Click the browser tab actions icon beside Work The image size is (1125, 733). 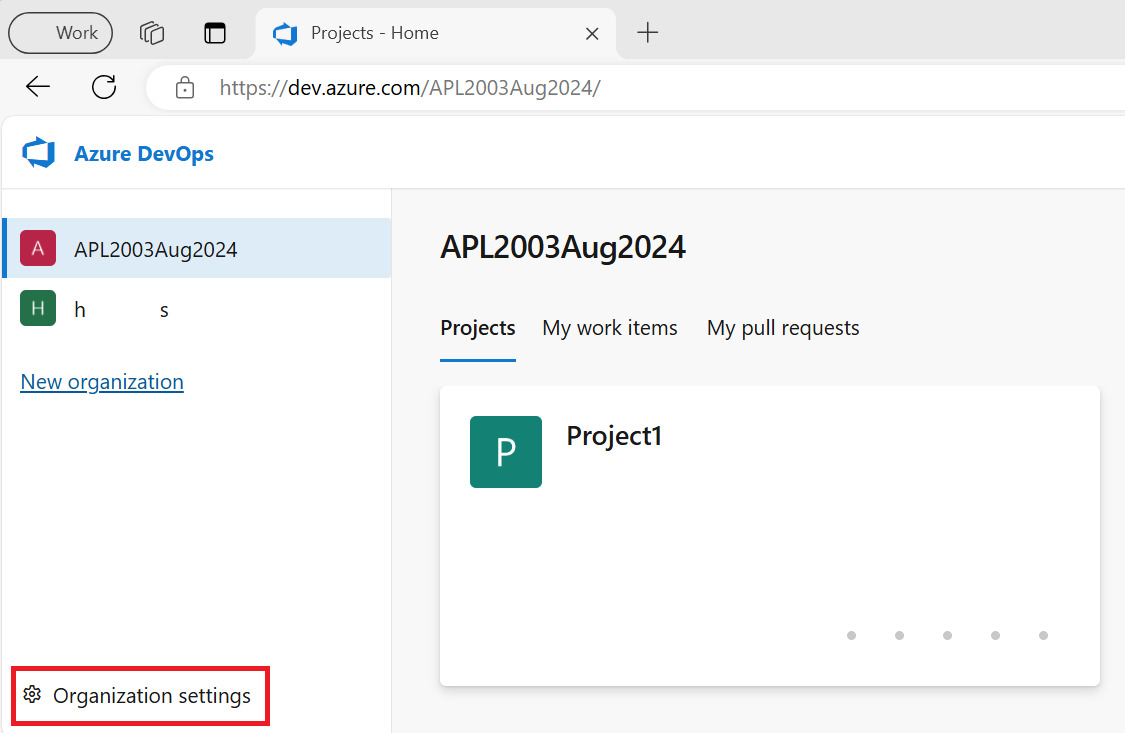tap(152, 33)
